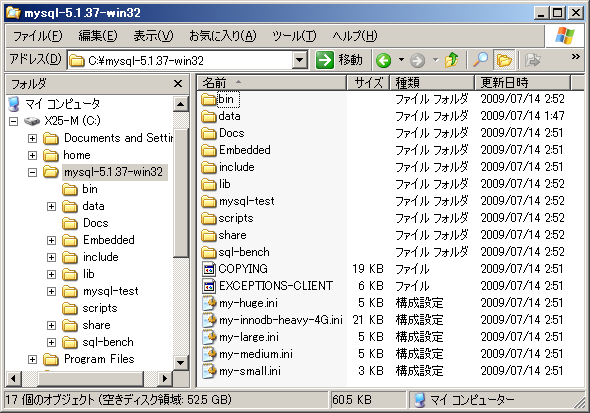
Task: Show more toolbar buttons chevron
Action: [575, 56]
